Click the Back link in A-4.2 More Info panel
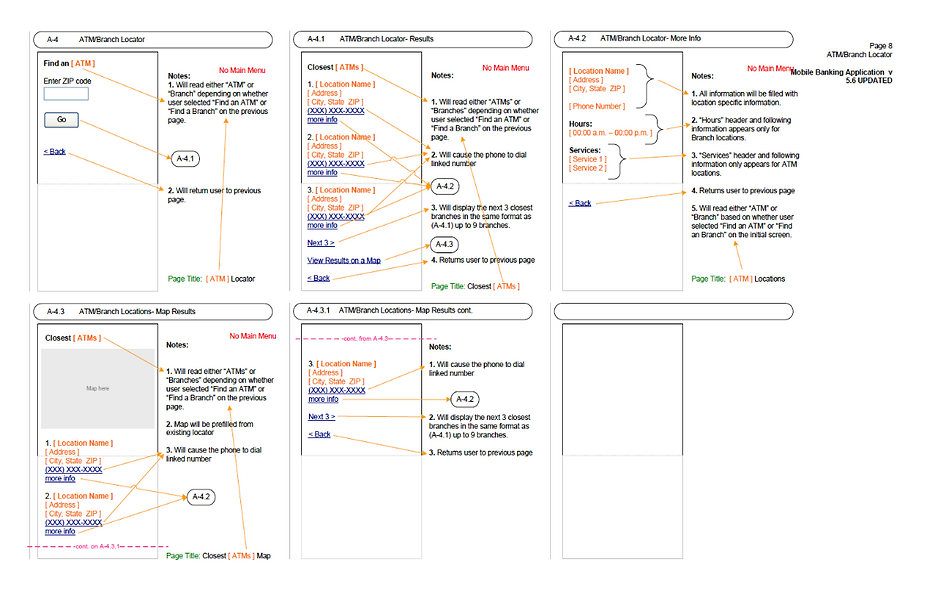The height and width of the screenshot is (601, 932). coord(580,203)
